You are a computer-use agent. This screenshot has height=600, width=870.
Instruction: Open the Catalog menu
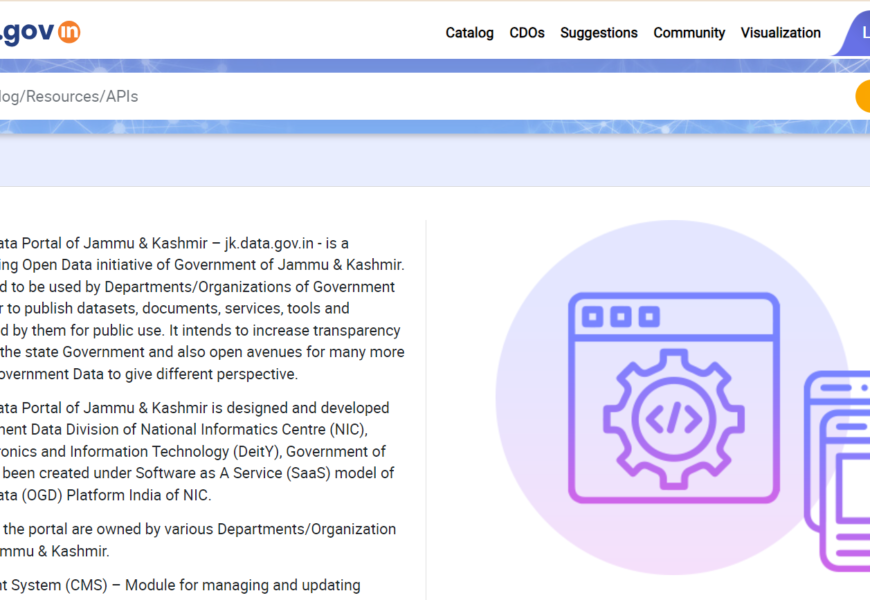[469, 33]
